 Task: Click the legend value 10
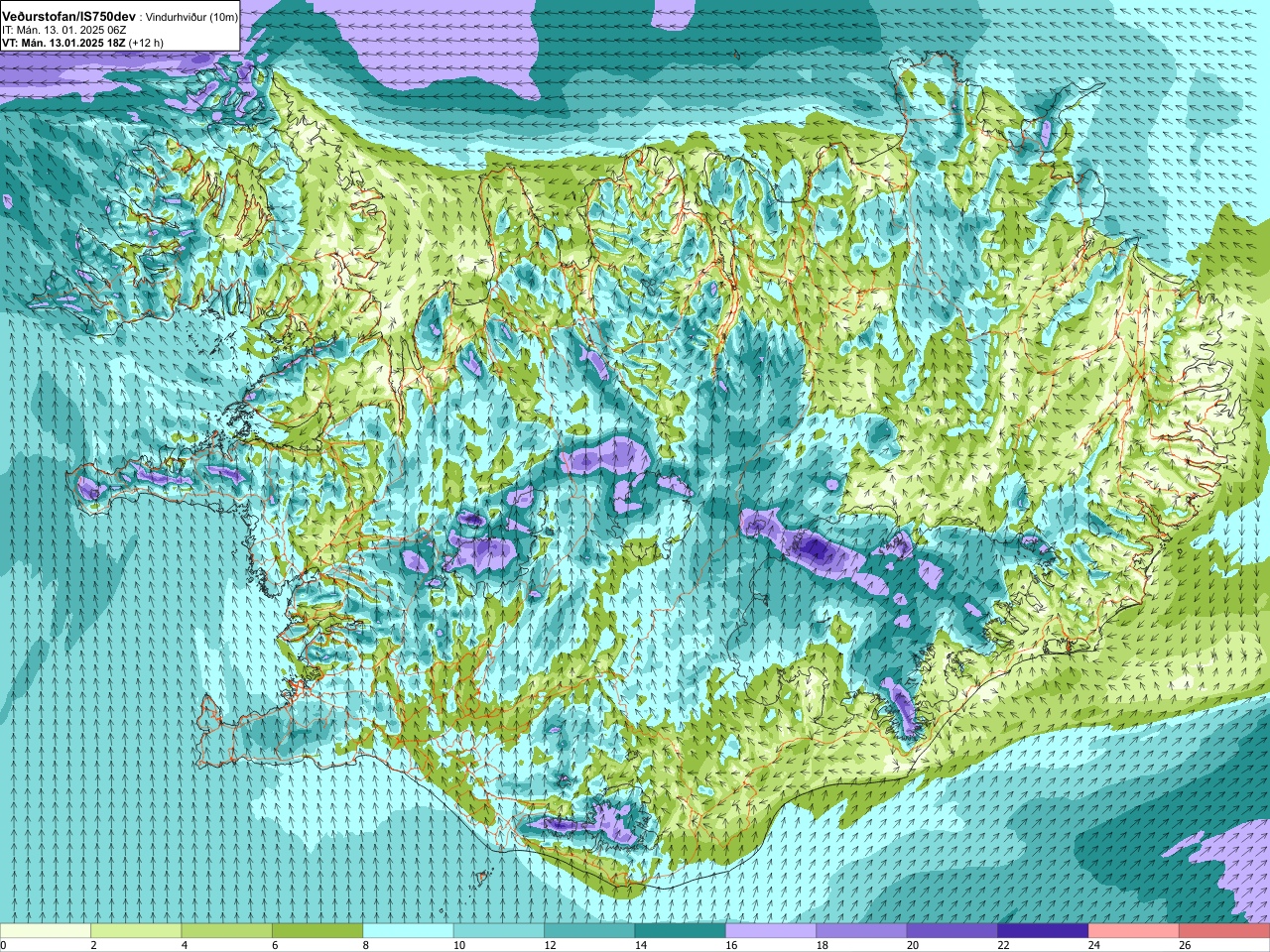click(459, 945)
